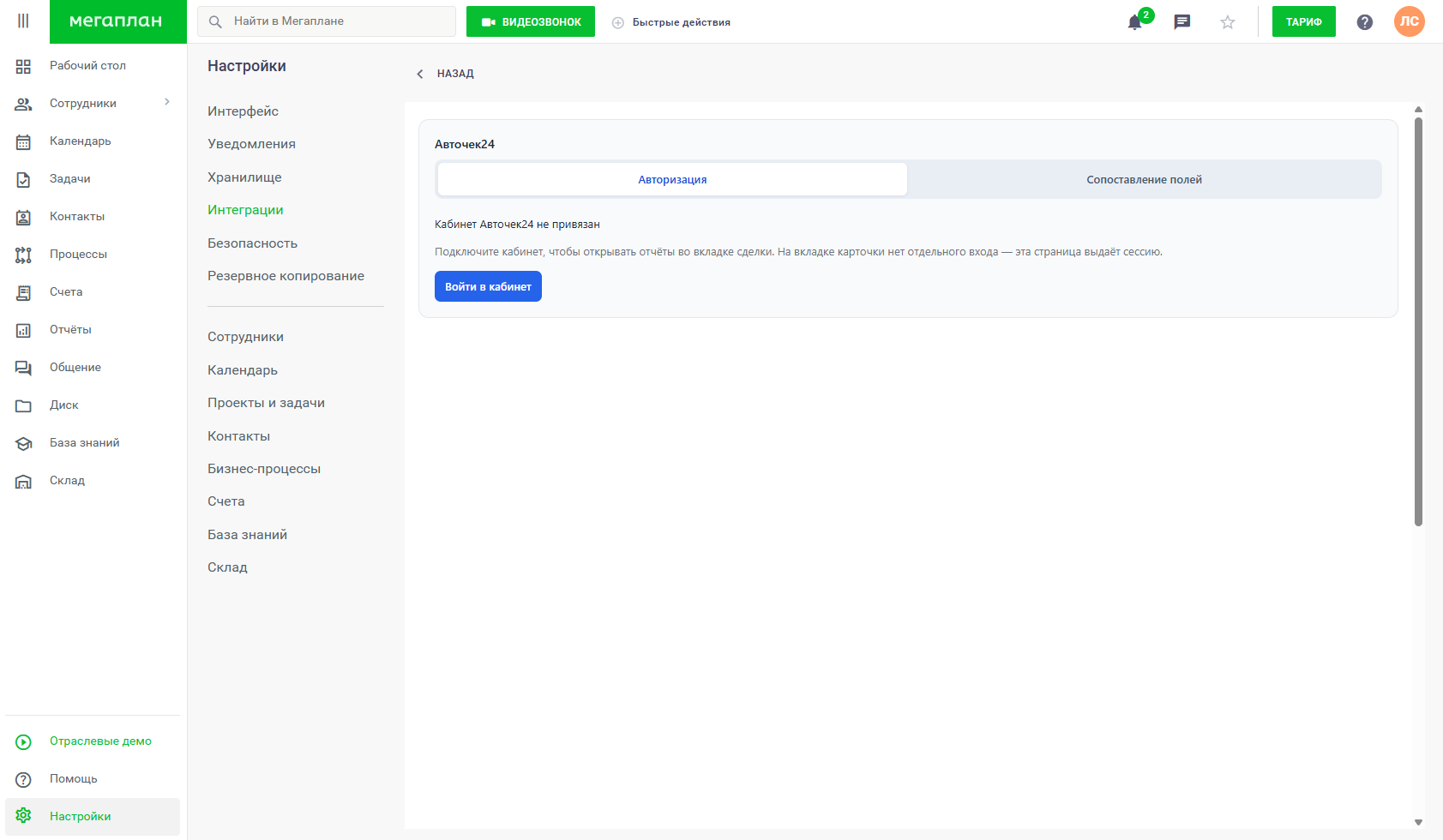Open the Задачи icon in sidebar

click(x=23, y=179)
